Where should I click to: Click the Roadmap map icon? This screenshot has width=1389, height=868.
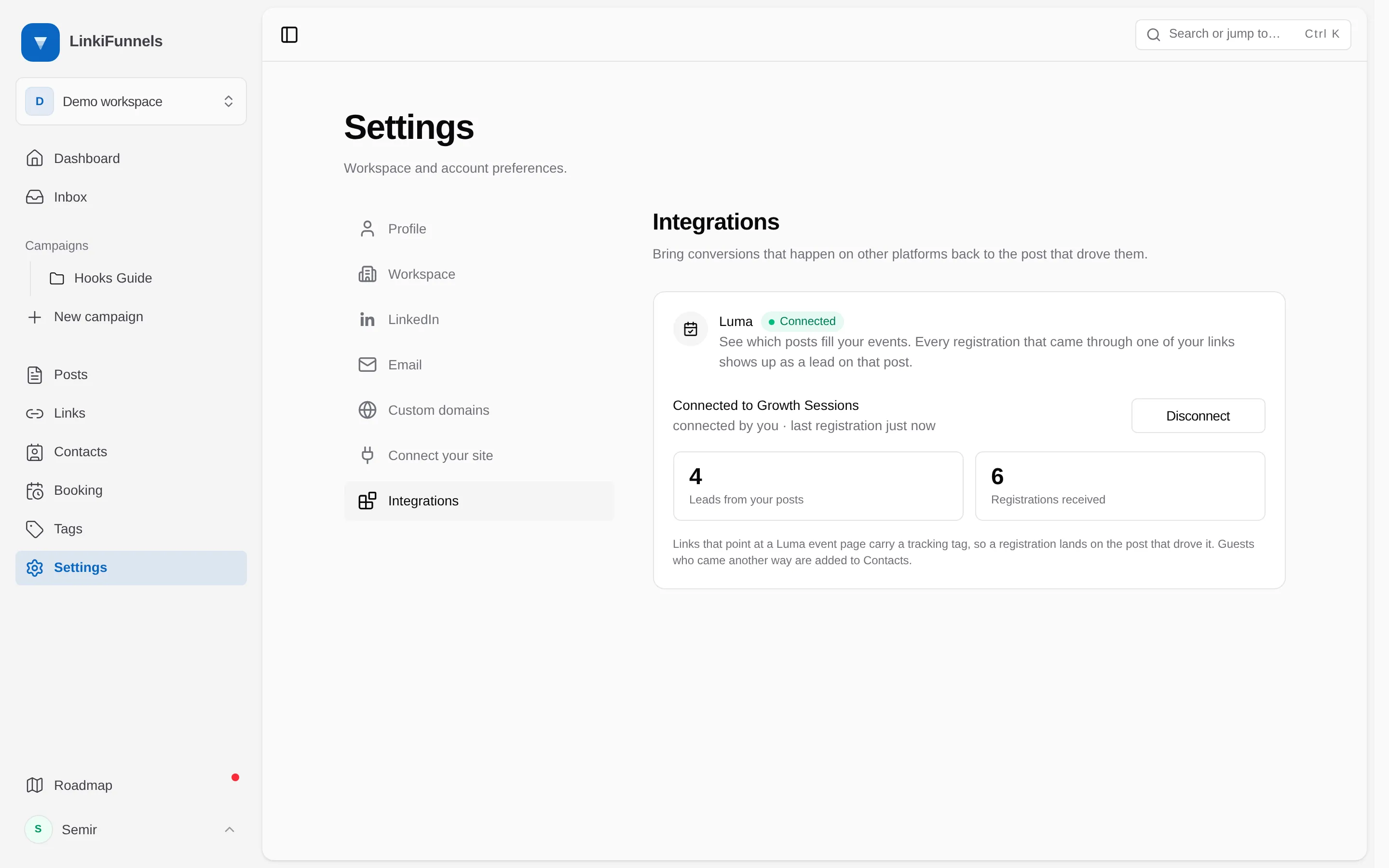(34, 786)
